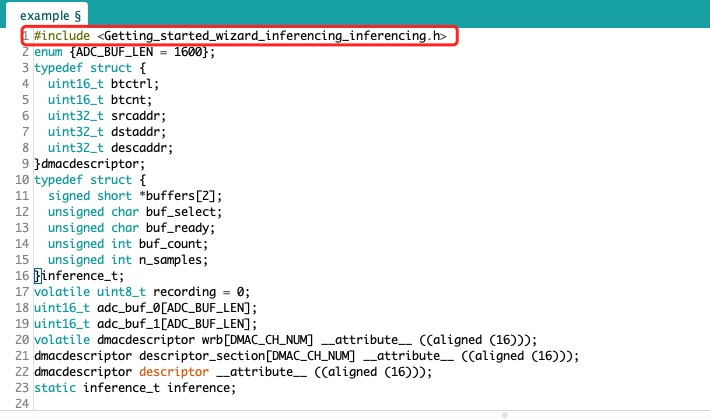This screenshot has height=419, width=710.
Task: Click signed short *buffers[2] line
Action: pyautogui.click(x=135, y=196)
